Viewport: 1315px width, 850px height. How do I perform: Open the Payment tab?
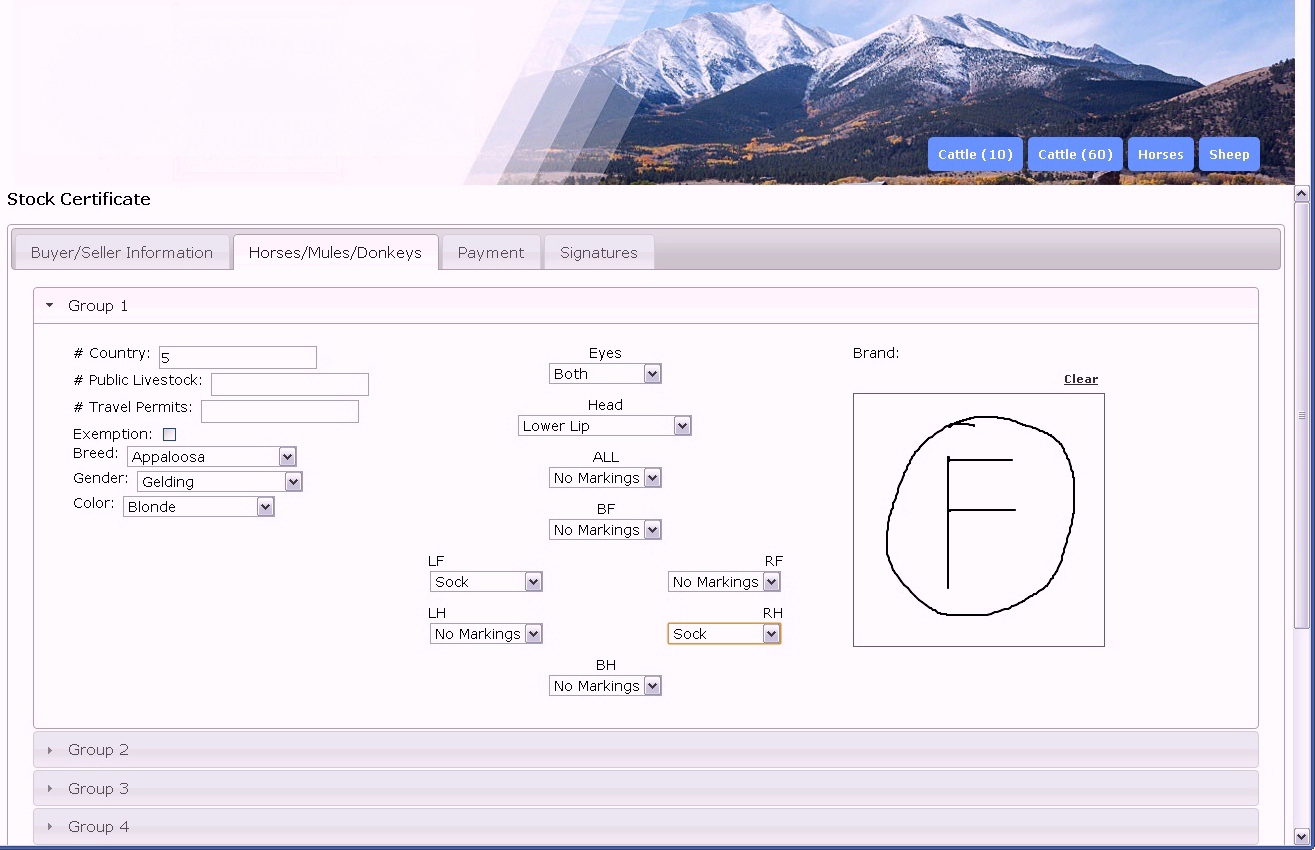[x=491, y=253]
